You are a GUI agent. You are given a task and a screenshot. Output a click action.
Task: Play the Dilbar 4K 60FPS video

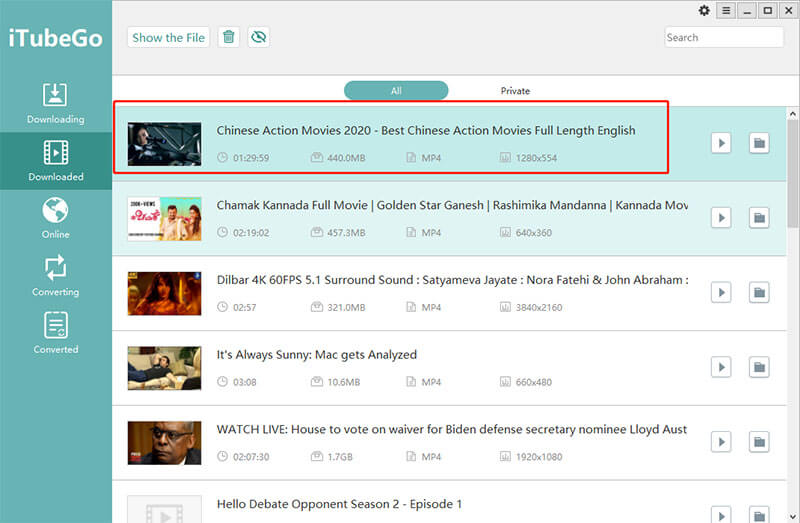click(x=721, y=292)
